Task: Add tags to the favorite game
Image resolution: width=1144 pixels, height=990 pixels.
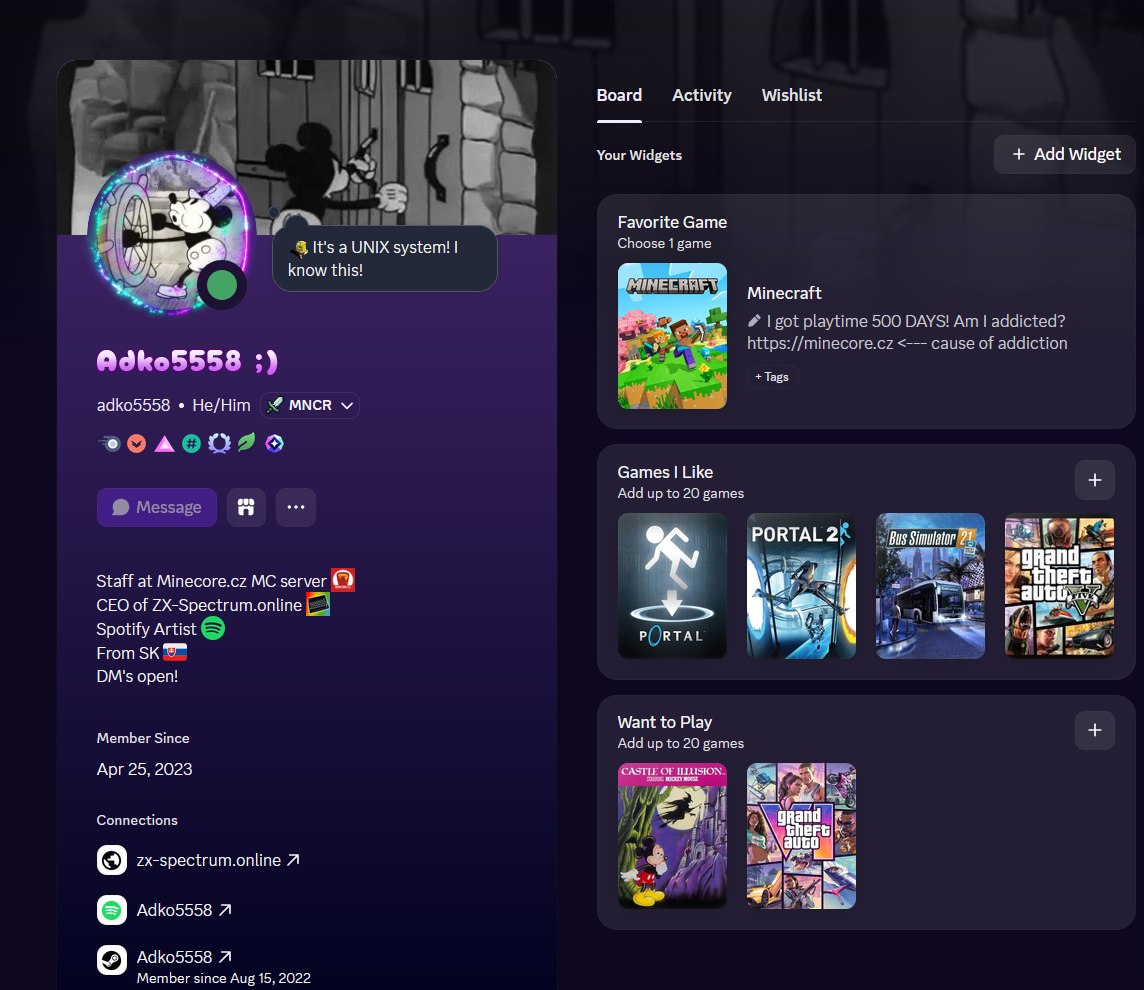Action: 772,376
